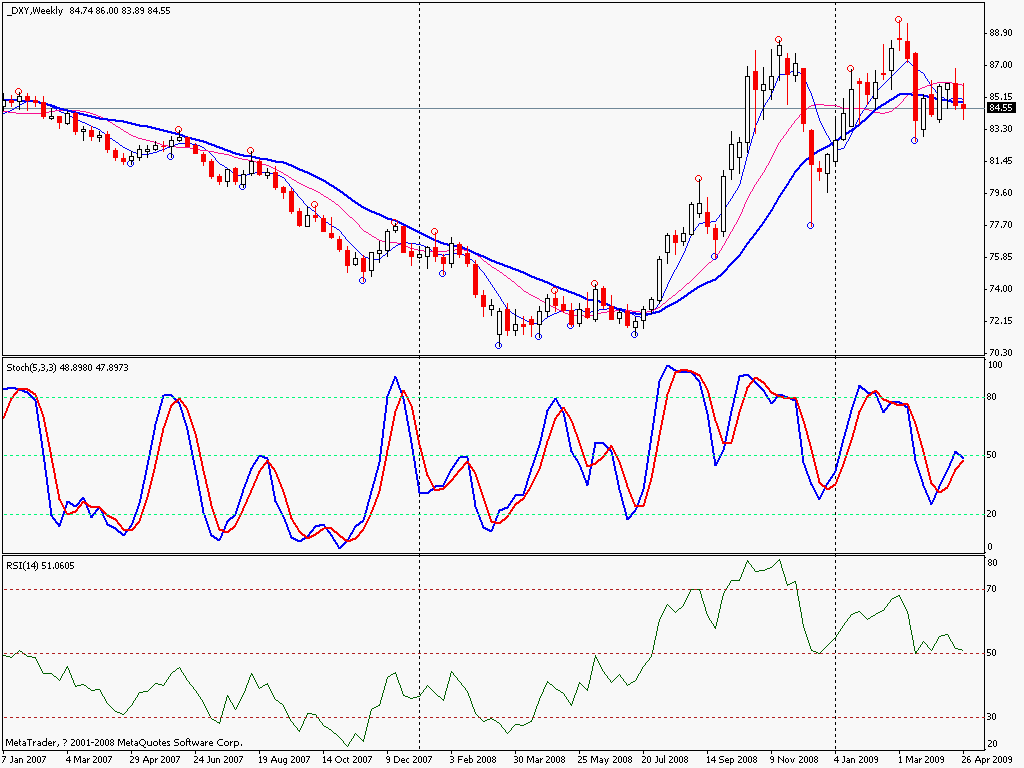Click the 70 level on RSI scale
Image resolution: width=1024 pixels, height=768 pixels.
click(x=992, y=589)
